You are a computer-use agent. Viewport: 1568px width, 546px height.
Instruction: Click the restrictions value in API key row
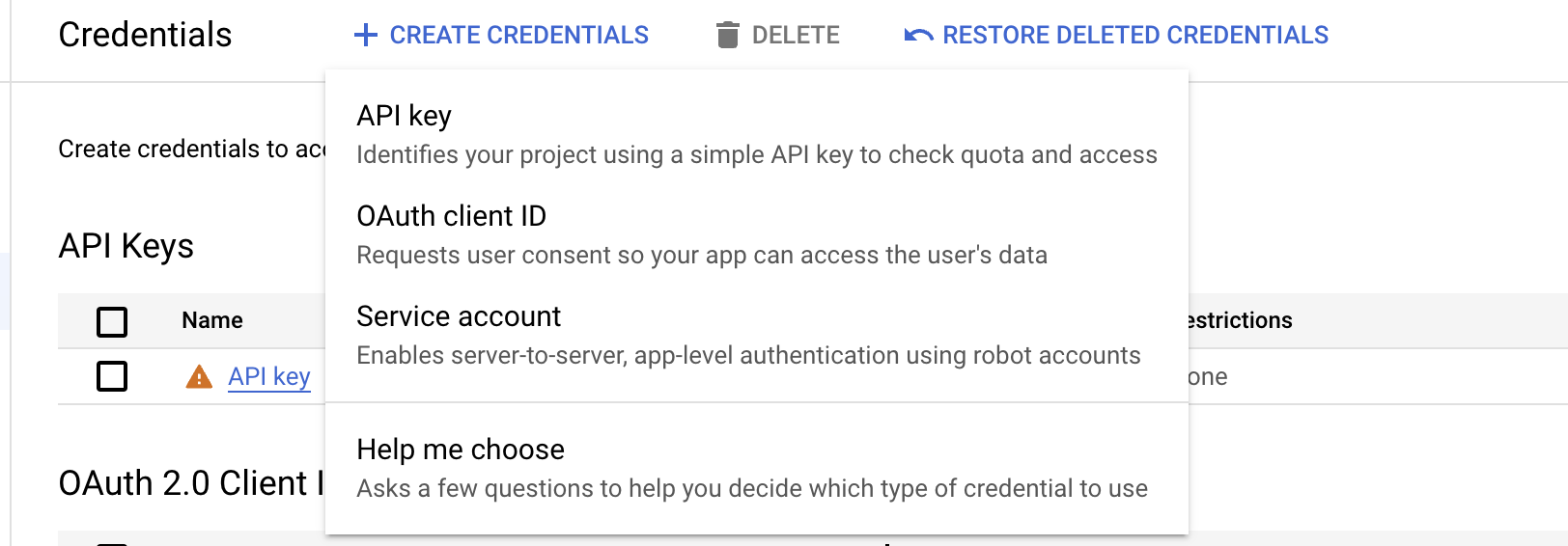[x=1209, y=376]
